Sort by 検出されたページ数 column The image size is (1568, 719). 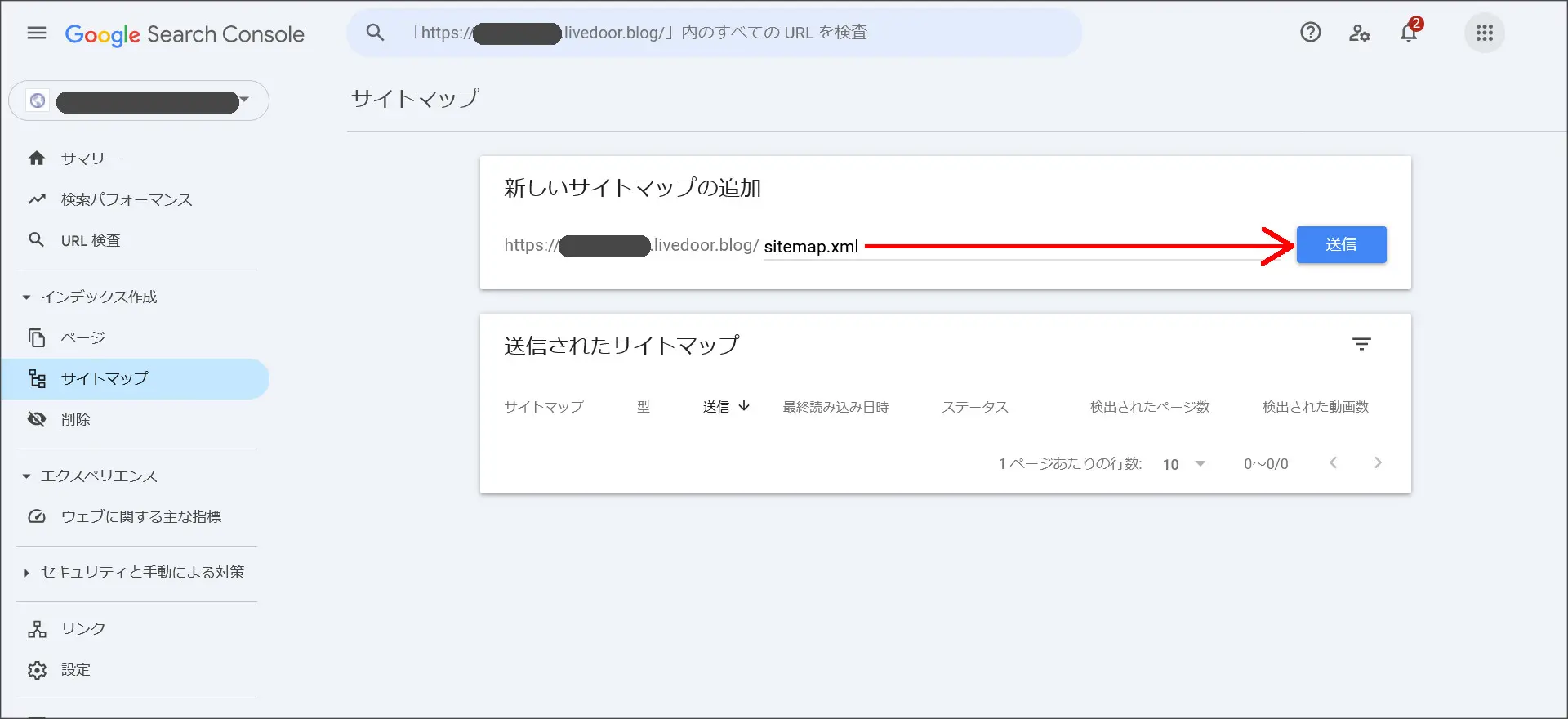[x=1149, y=407]
